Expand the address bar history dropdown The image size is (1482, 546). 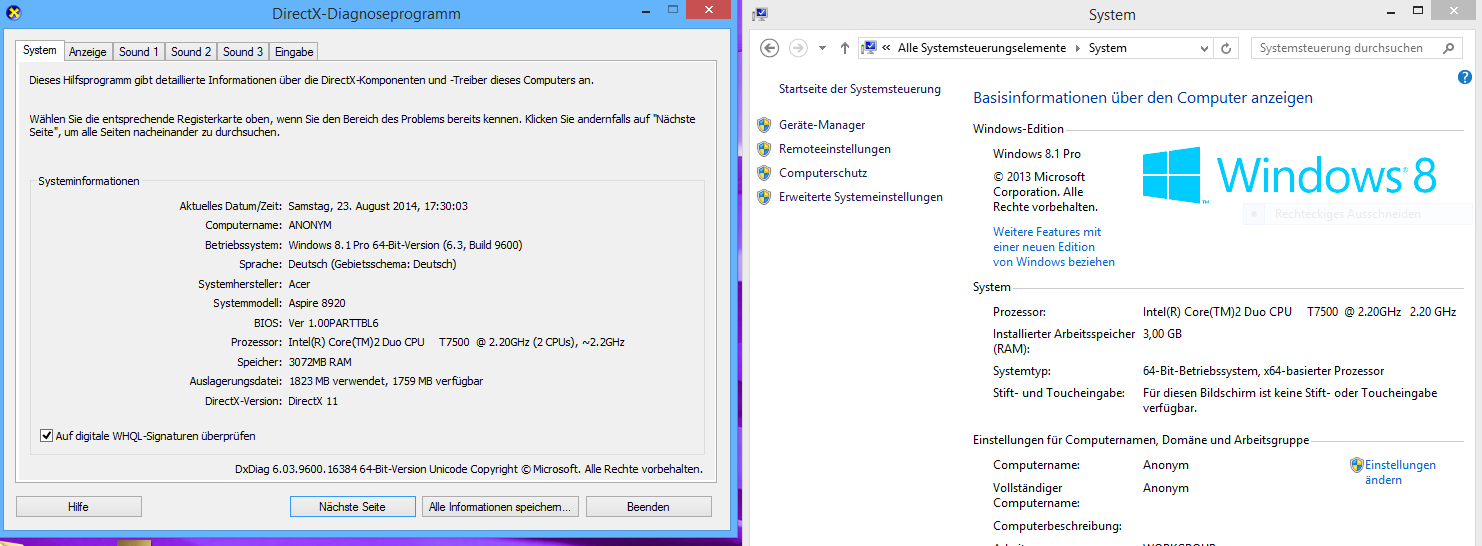(1206, 48)
